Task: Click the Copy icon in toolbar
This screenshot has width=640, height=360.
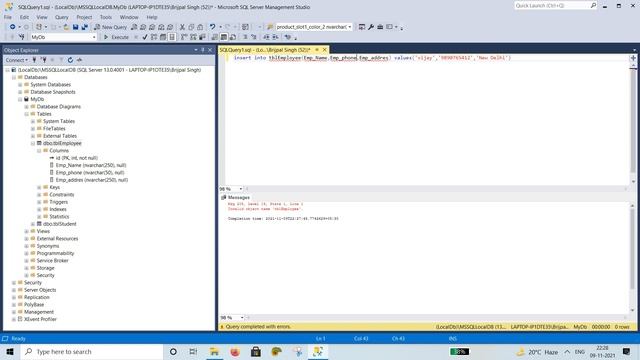Action: [x=191, y=27]
